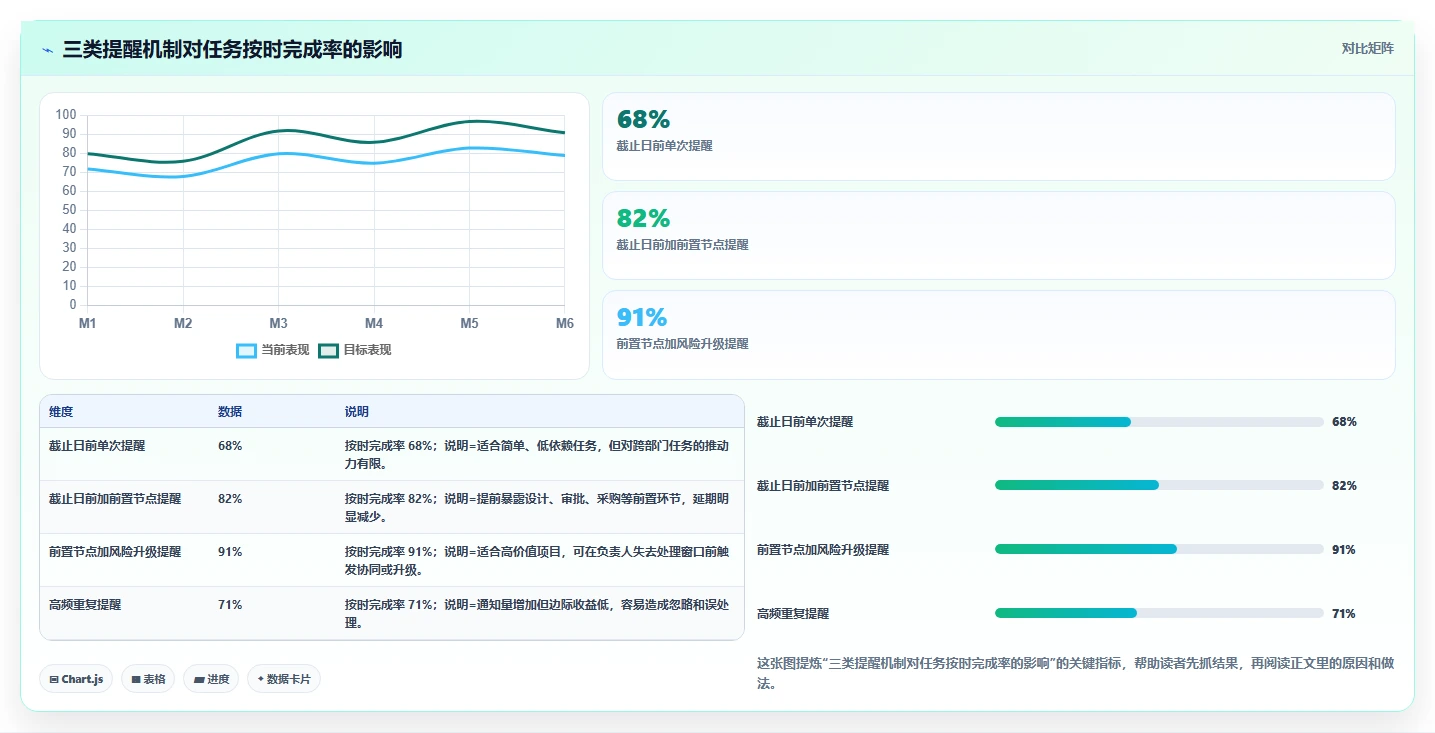Click the 前置节点加风险升级提醒 91% progress bar
The image size is (1435, 733).
(1159, 549)
